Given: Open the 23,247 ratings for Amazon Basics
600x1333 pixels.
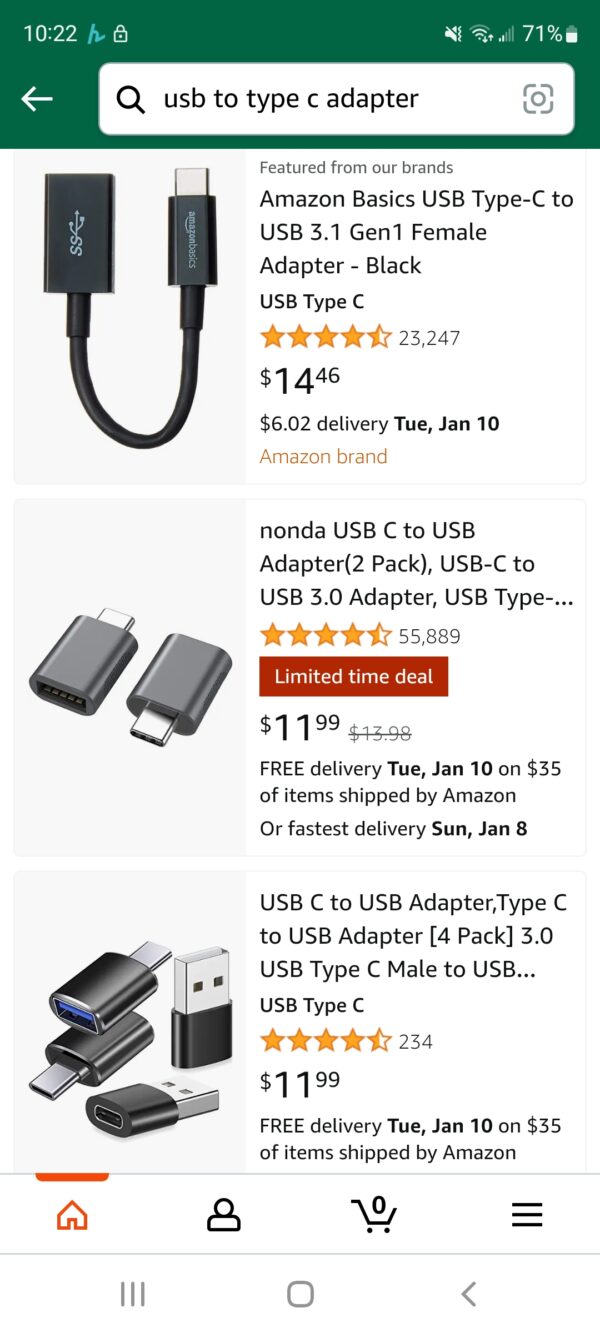Looking at the screenshot, I should tap(429, 338).
